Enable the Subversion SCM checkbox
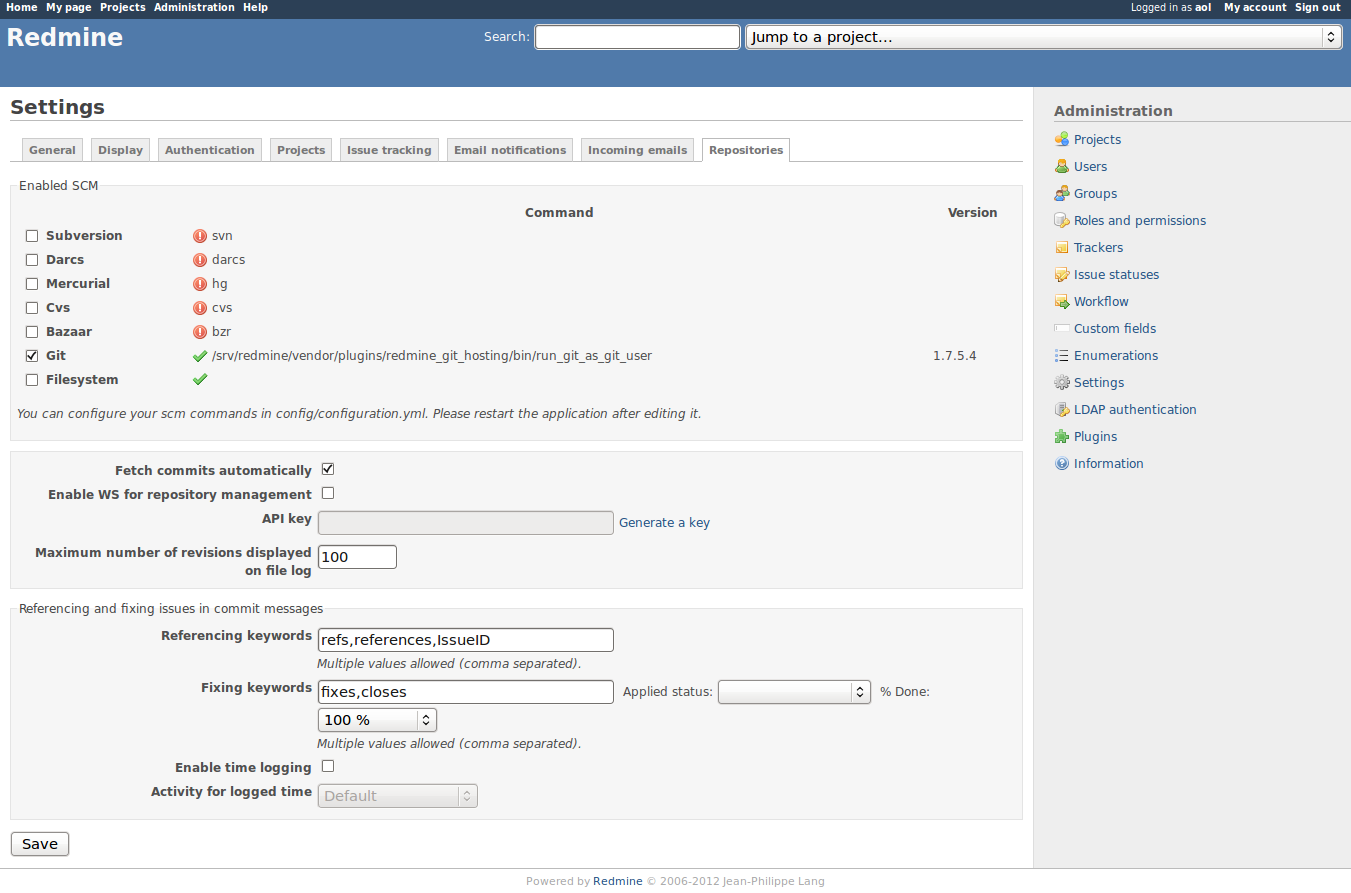This screenshot has height=893, width=1351. click(32, 236)
